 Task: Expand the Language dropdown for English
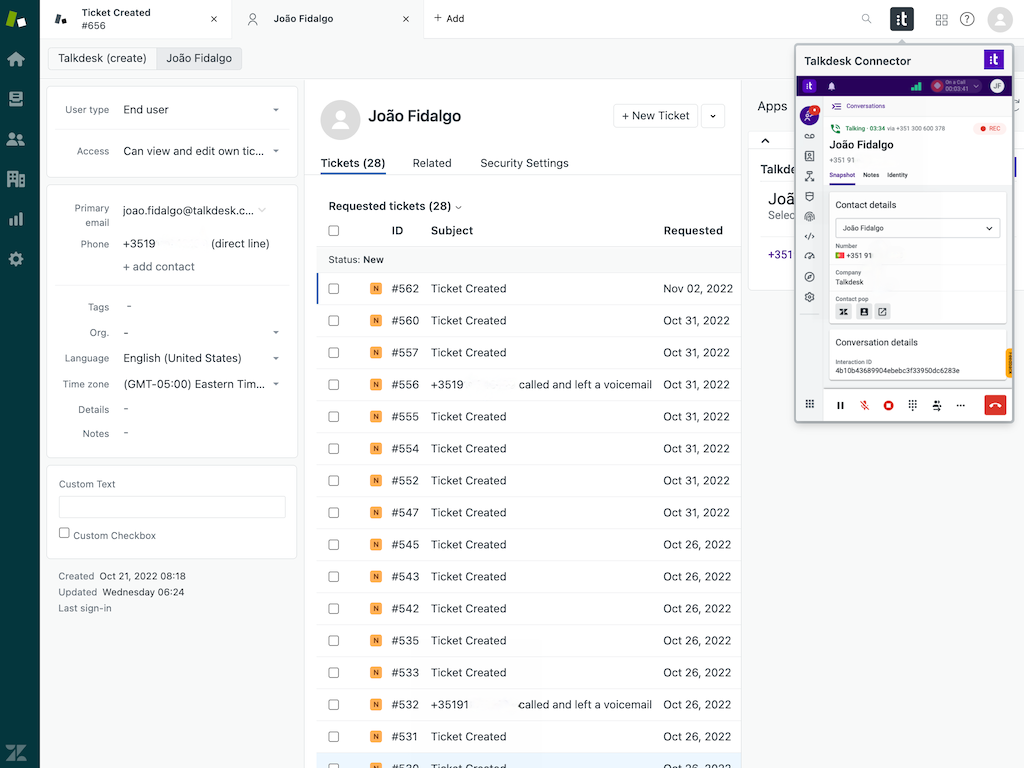200,358
